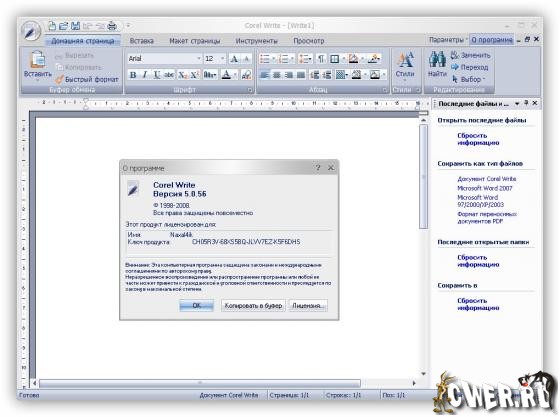Toggle Underline formatting button
Screen dimensions: 560x417
(156, 75)
